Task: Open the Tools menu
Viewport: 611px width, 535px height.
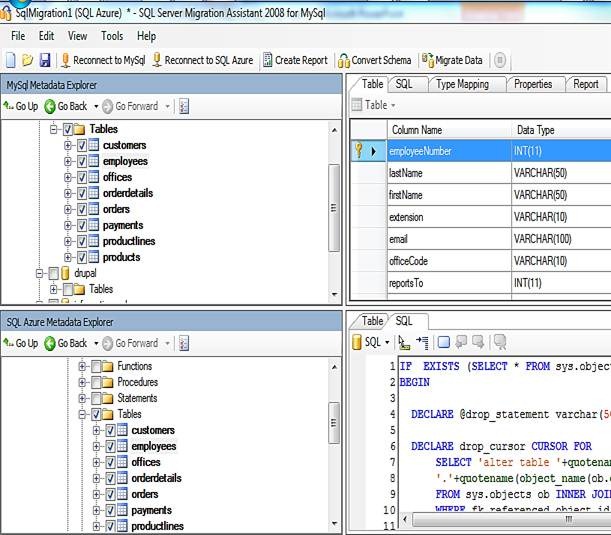Action: pyautogui.click(x=112, y=36)
